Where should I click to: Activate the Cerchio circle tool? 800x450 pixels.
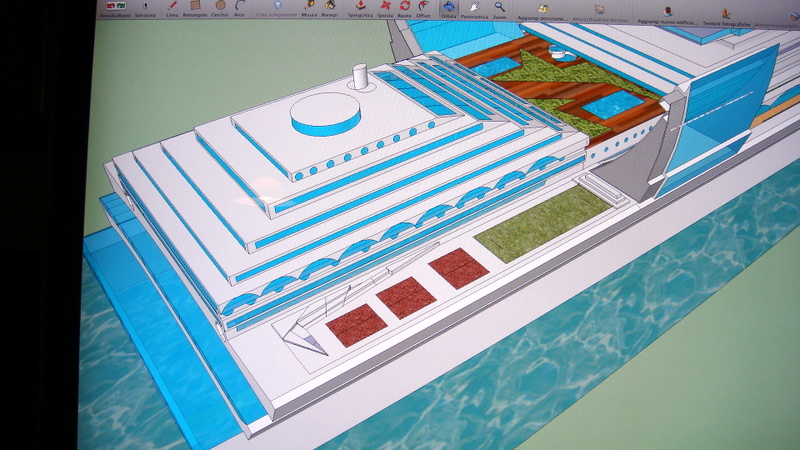220,6
